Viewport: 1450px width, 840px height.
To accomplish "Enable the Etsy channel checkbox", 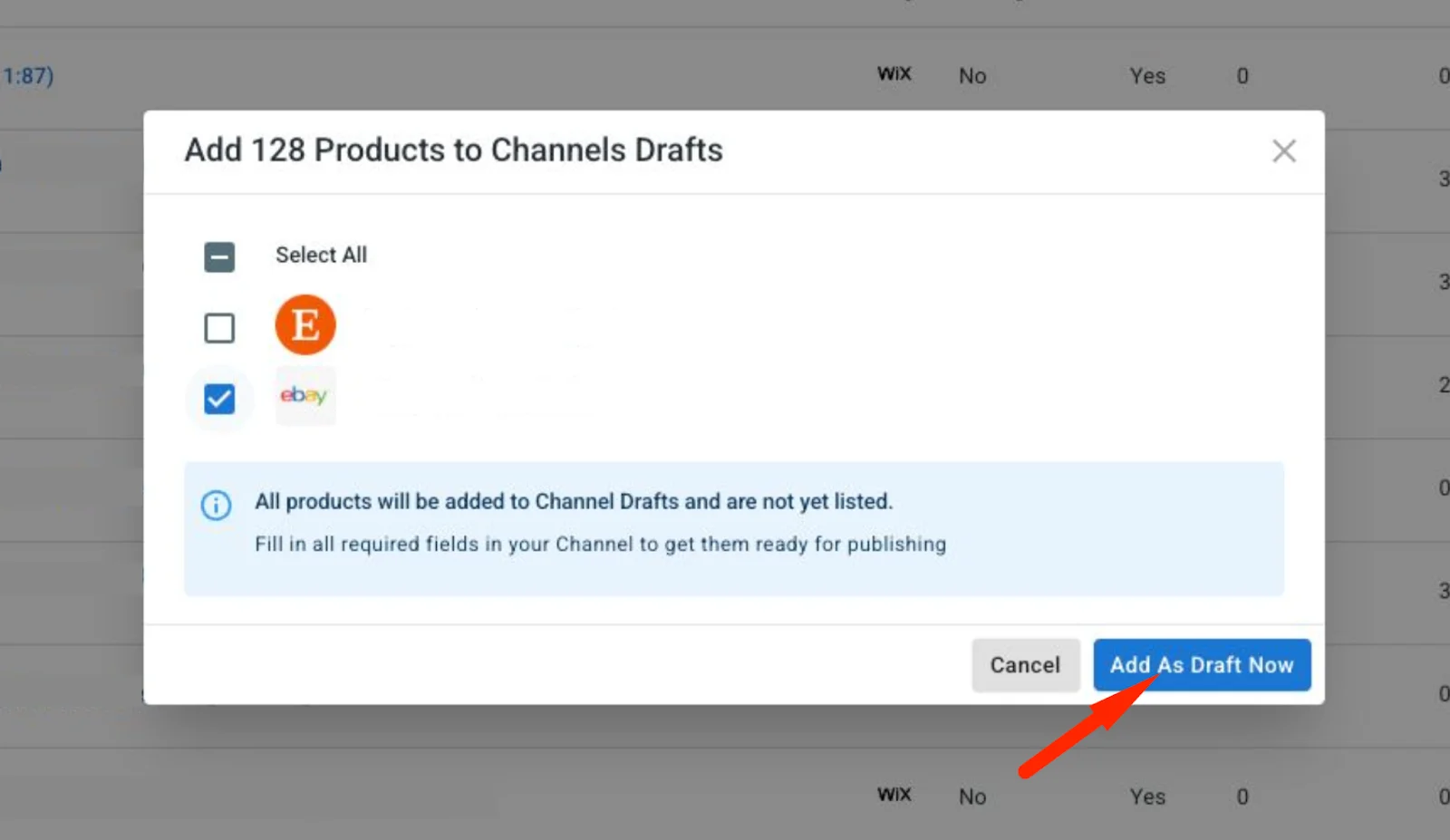I will pyautogui.click(x=218, y=327).
